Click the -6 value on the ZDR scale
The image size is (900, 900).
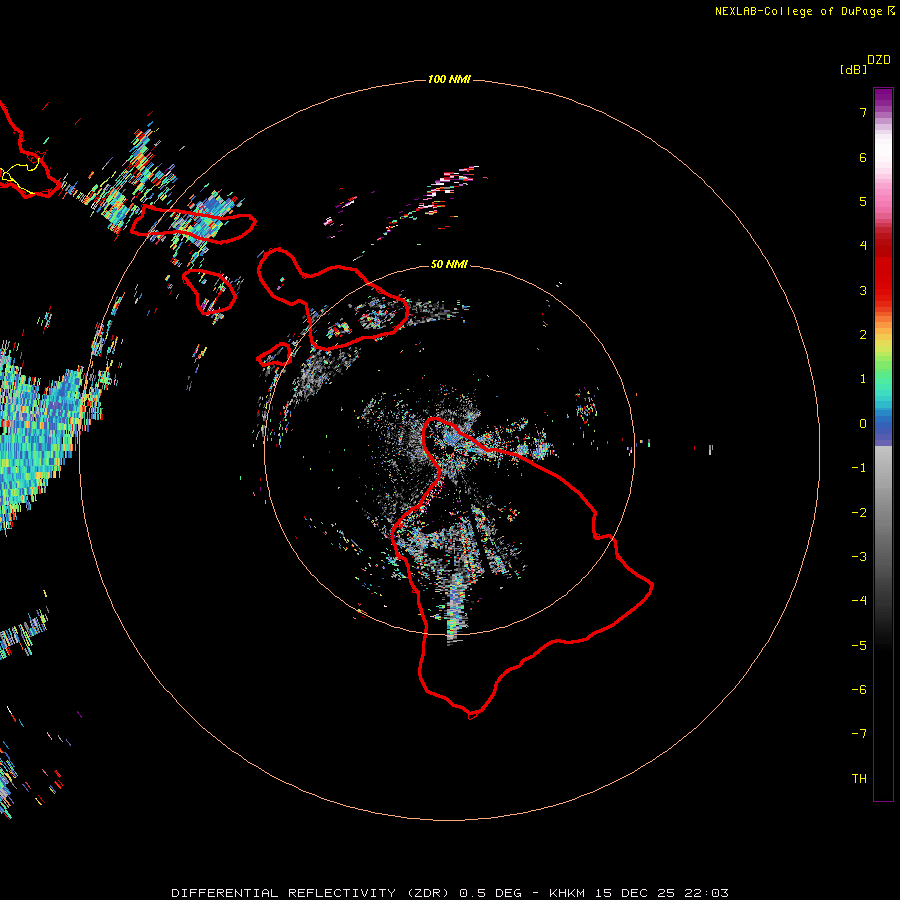(859, 690)
